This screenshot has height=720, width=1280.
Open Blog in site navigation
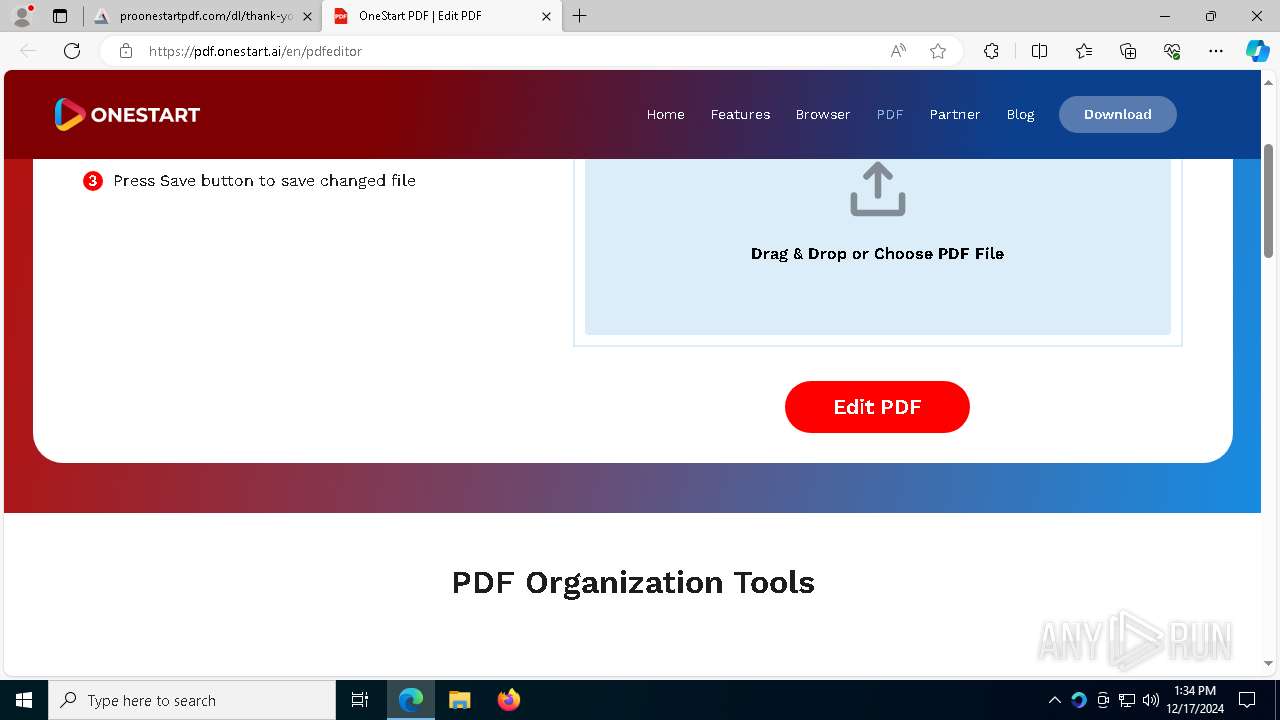[1020, 114]
